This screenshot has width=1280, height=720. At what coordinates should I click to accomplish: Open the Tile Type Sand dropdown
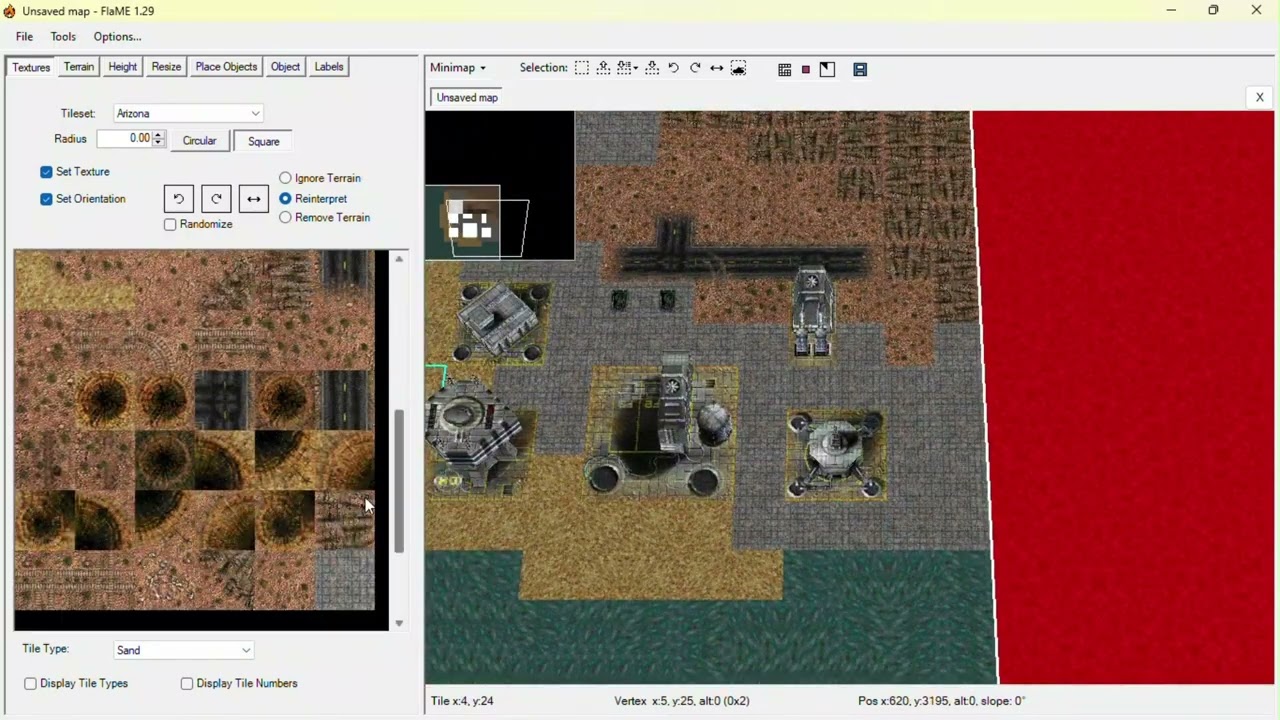(184, 650)
